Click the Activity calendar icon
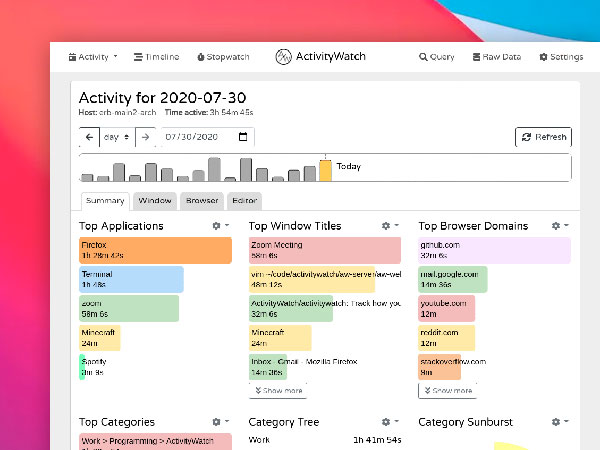 coord(72,57)
